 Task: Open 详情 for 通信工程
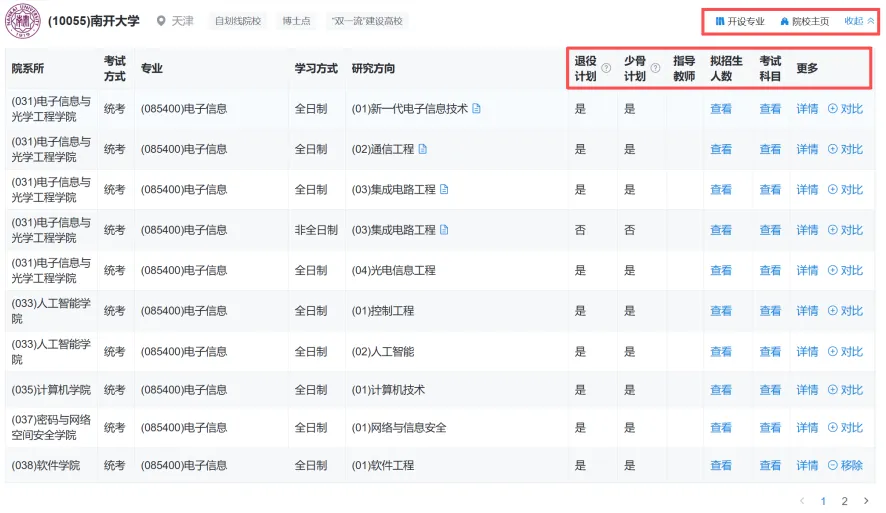coord(807,149)
